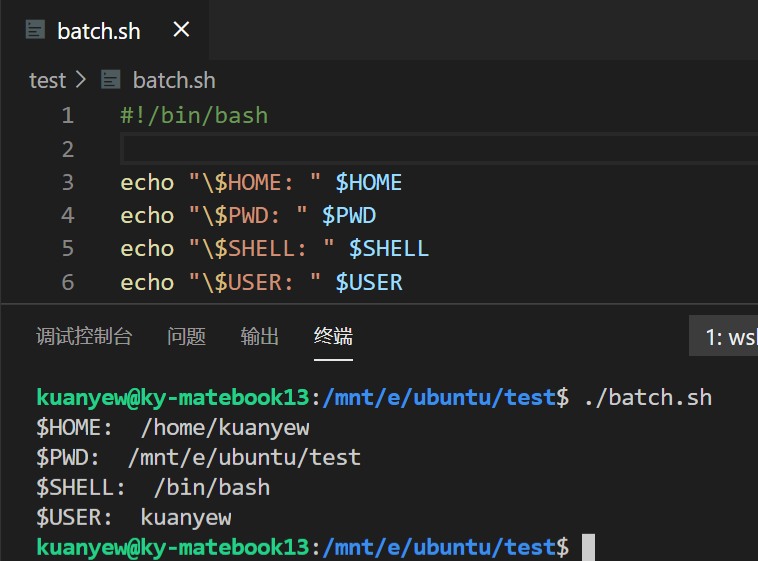Image resolution: width=758 pixels, height=561 pixels.
Task: Click the batch.sh file icon in breadcrumb
Action: pos(110,80)
